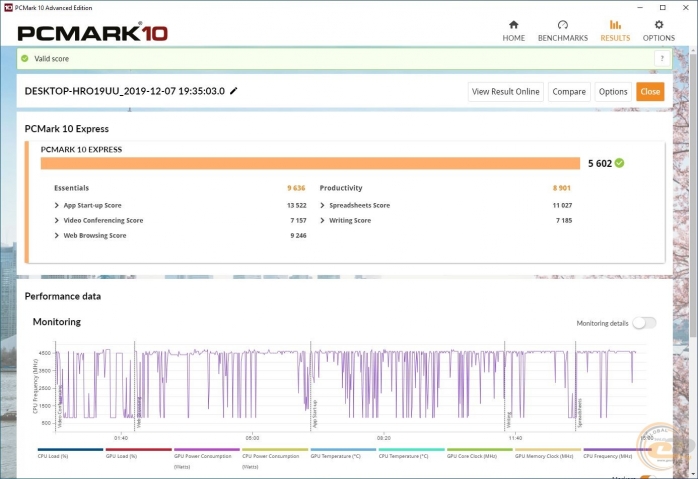Click the Compare button

(569, 92)
